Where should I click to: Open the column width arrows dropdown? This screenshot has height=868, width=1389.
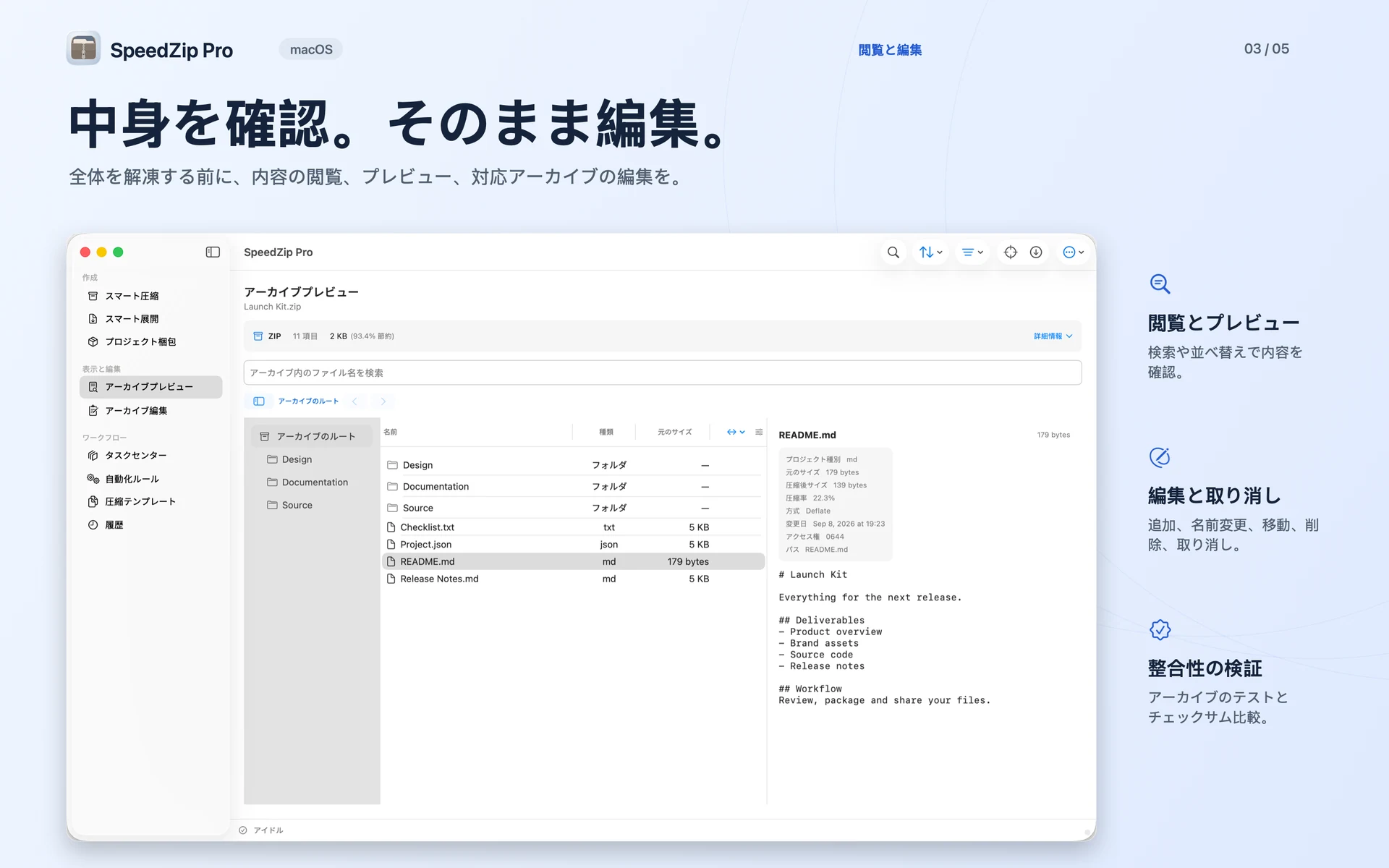(736, 432)
